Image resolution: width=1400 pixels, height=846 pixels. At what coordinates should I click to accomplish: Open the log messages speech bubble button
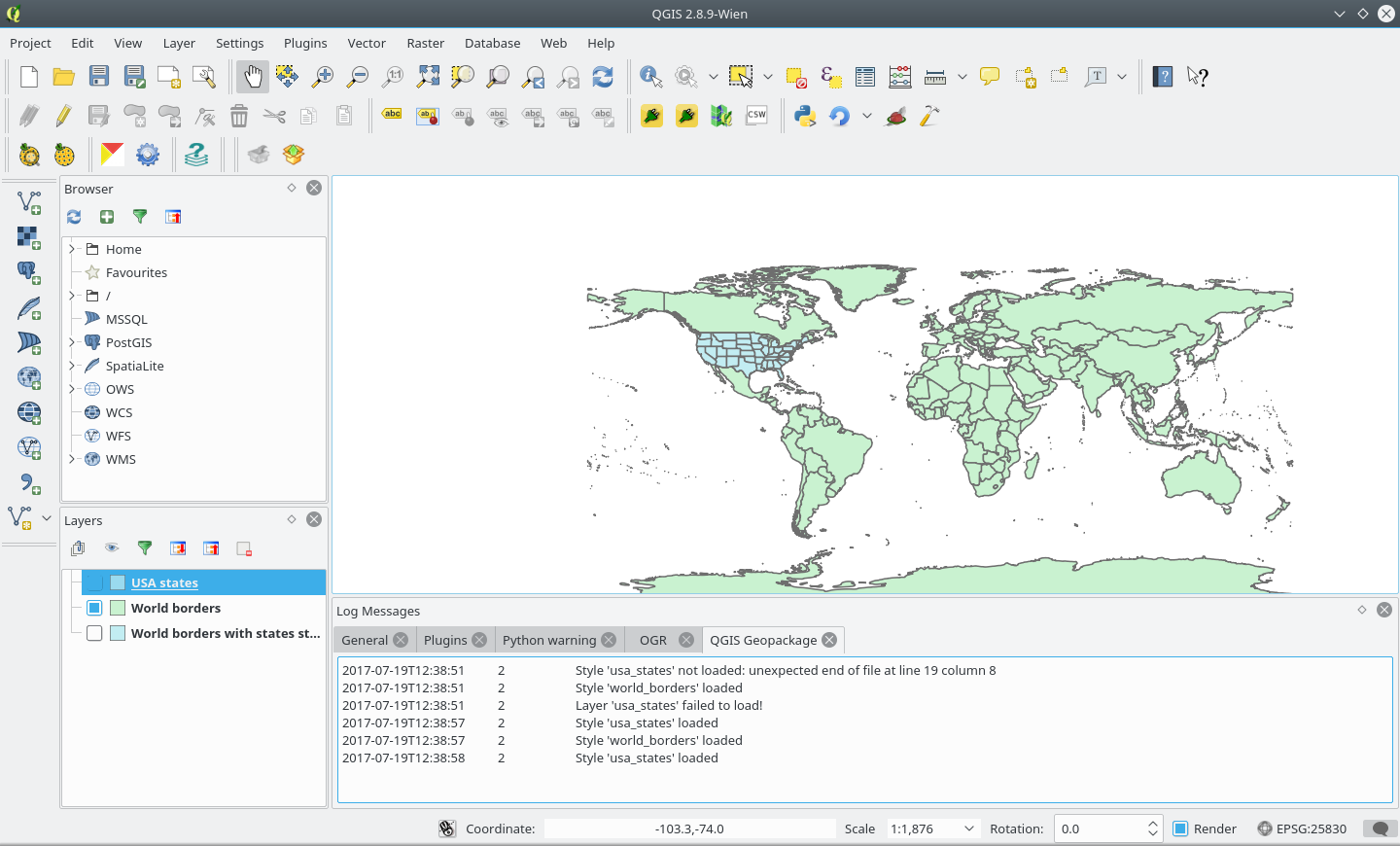(1380, 828)
